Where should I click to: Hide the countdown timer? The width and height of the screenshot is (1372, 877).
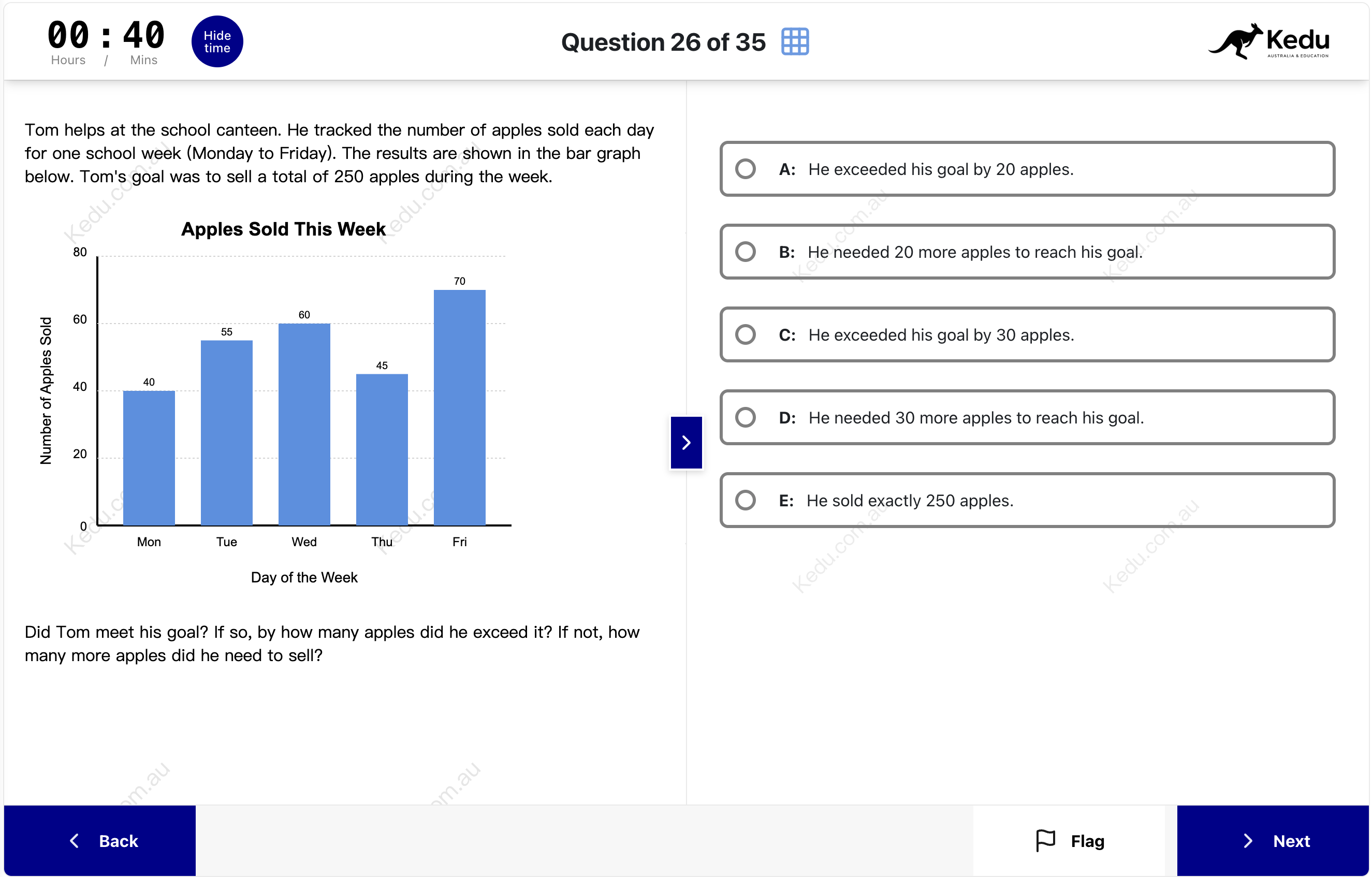pyautogui.click(x=217, y=41)
